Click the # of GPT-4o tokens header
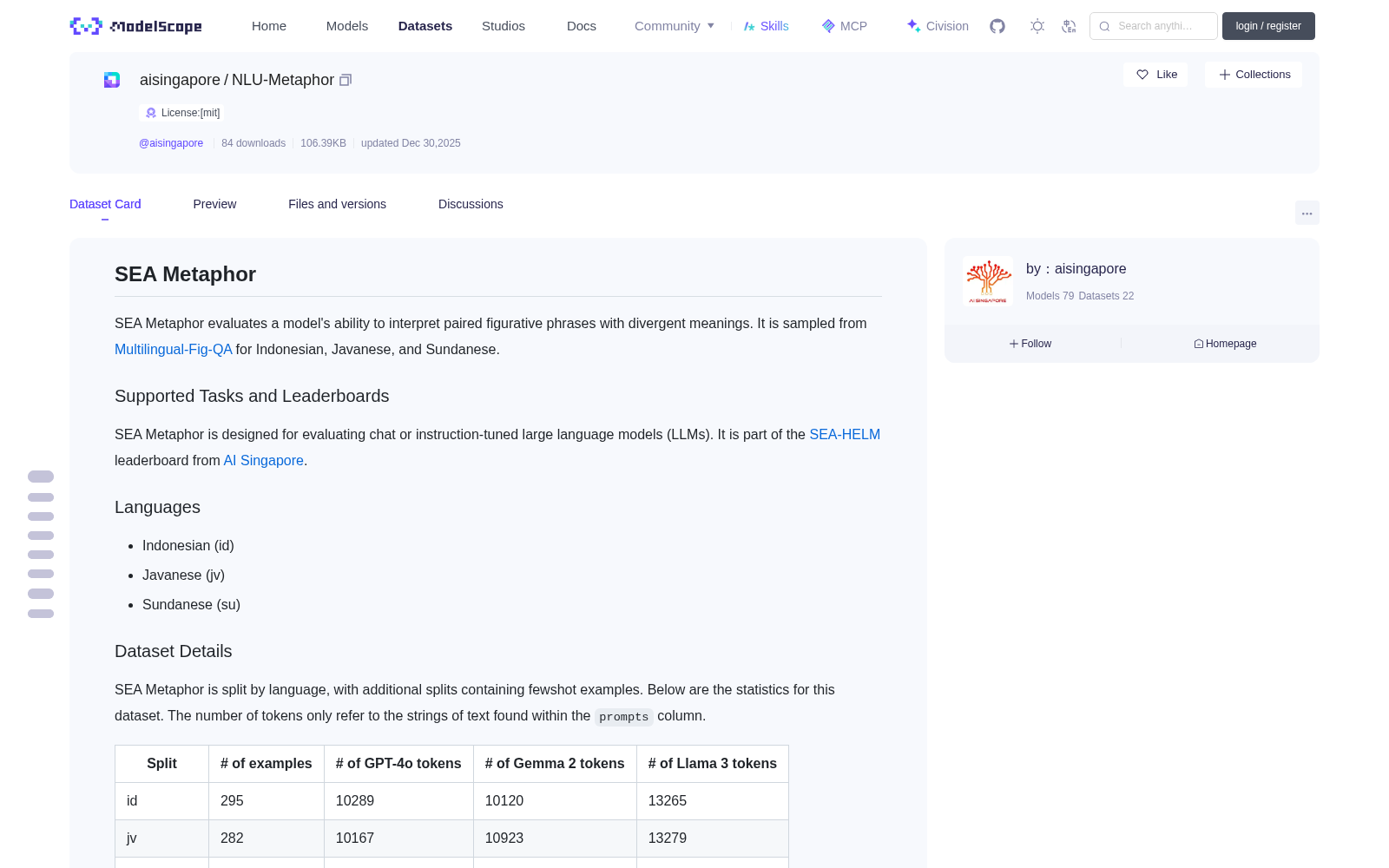This screenshot has height=868, width=1389. point(398,764)
